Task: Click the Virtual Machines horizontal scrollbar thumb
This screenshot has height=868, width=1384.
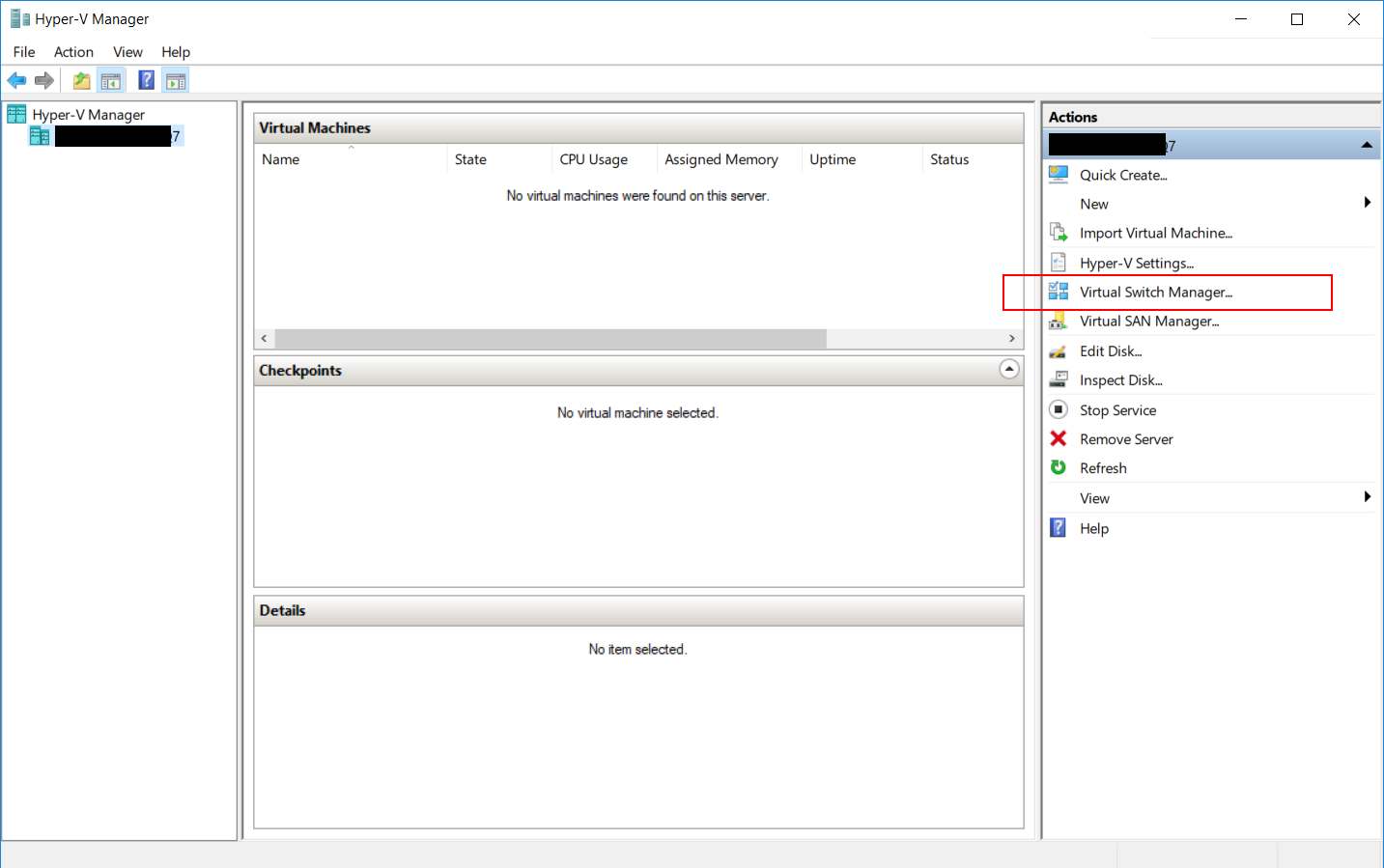Action: pos(551,339)
